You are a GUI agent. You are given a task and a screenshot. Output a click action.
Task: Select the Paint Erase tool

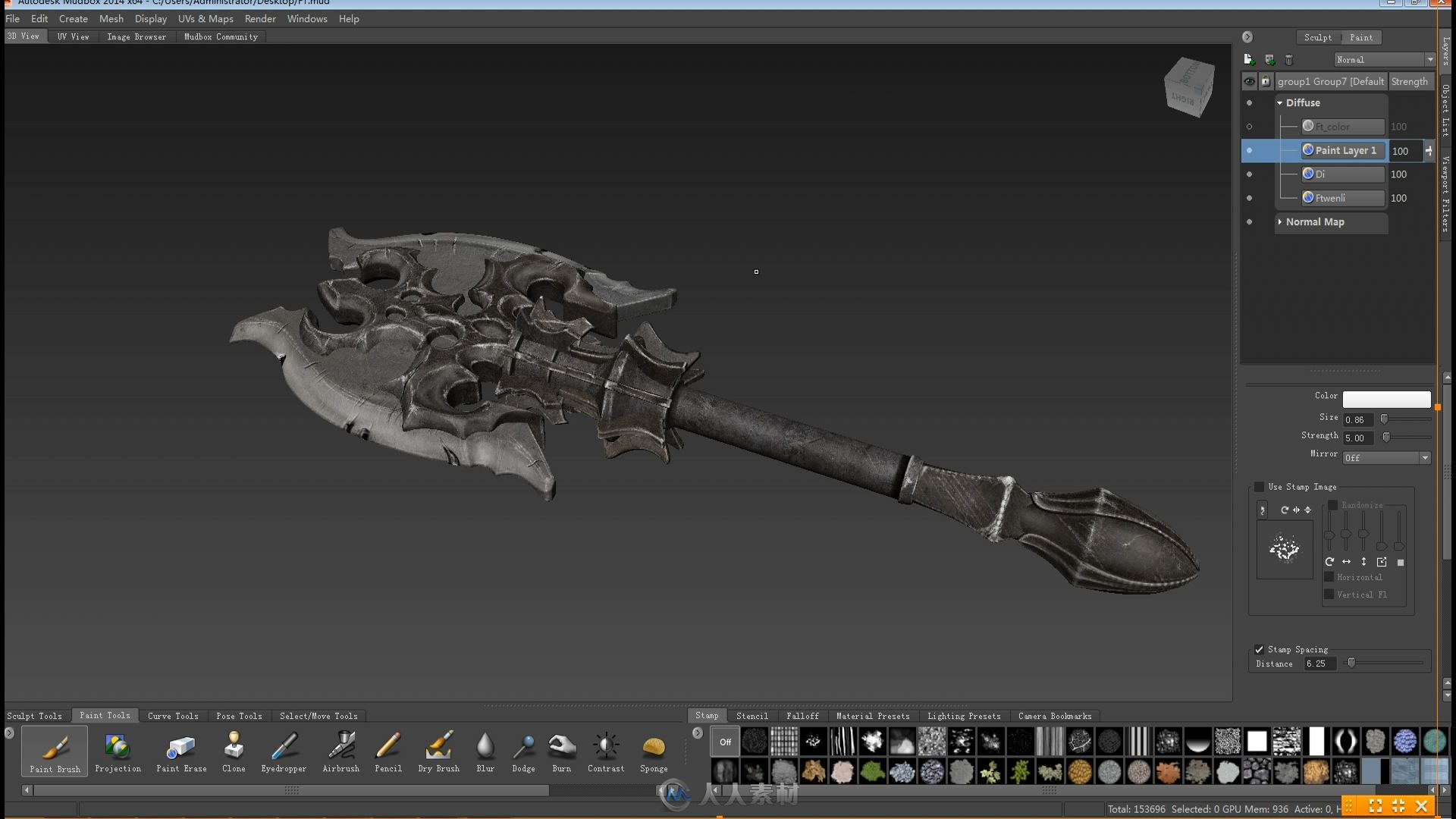click(181, 751)
